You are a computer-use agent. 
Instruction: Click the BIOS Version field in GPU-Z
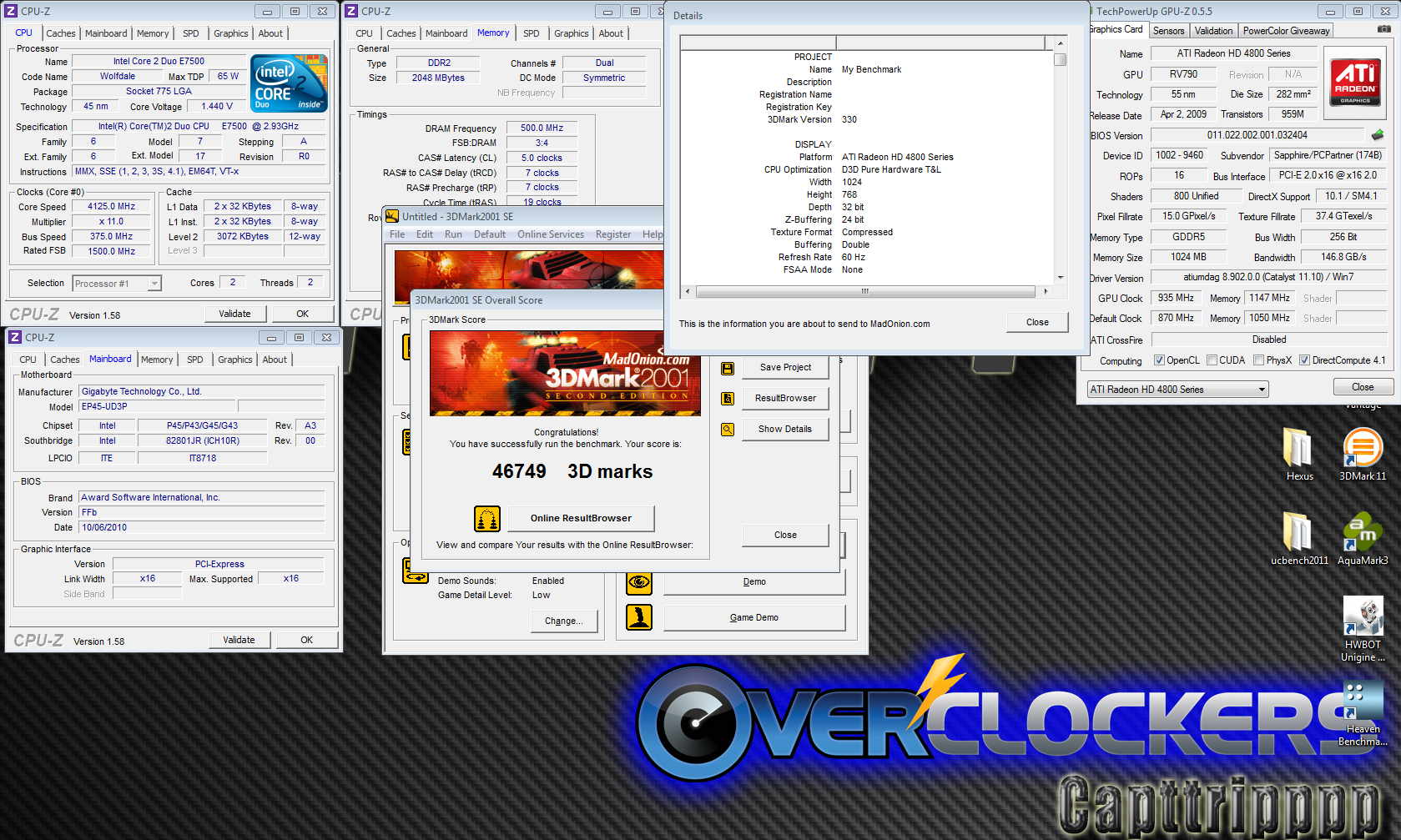click(1257, 135)
